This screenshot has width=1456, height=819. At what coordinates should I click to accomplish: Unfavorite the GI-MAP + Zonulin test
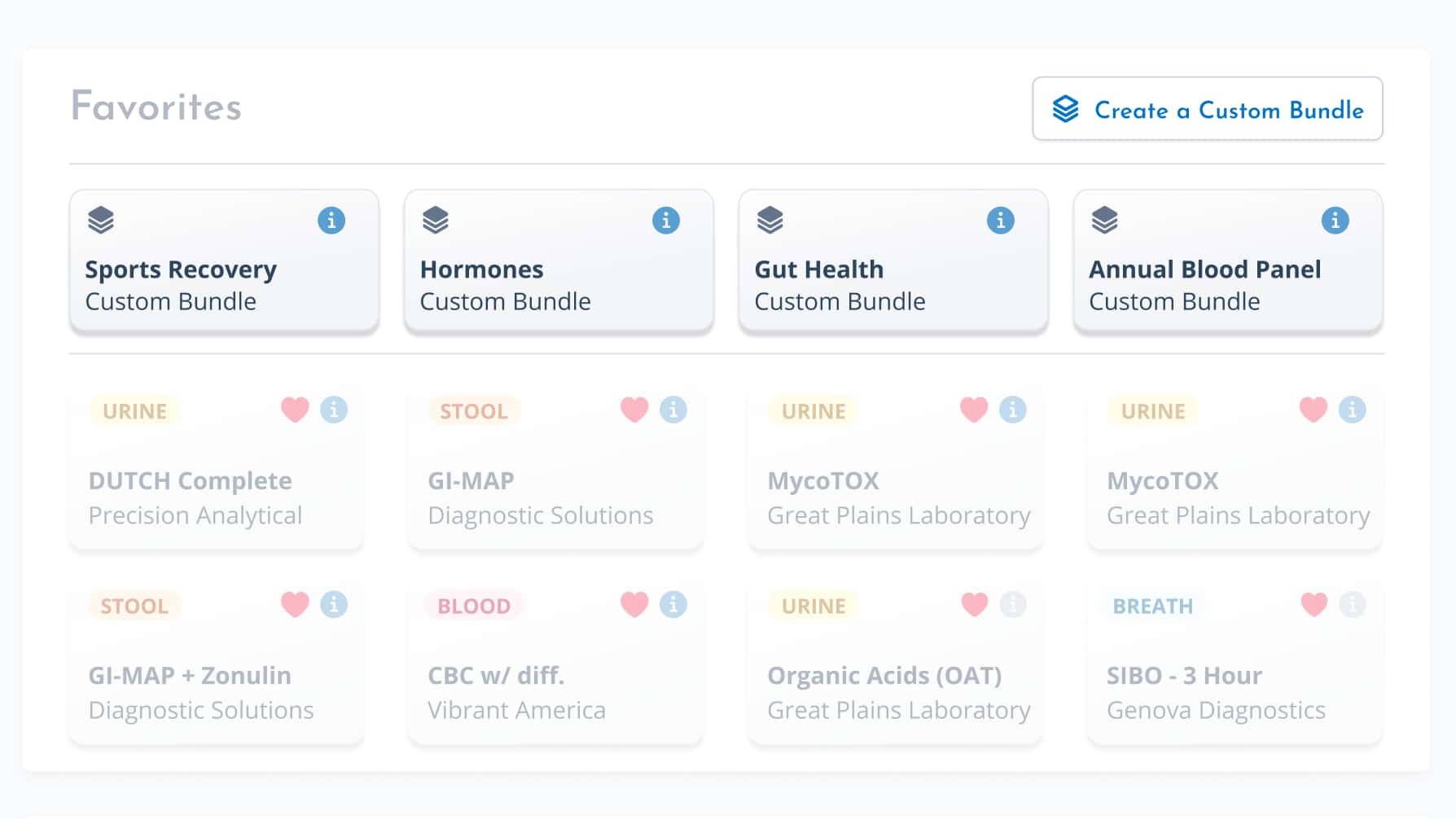294,605
